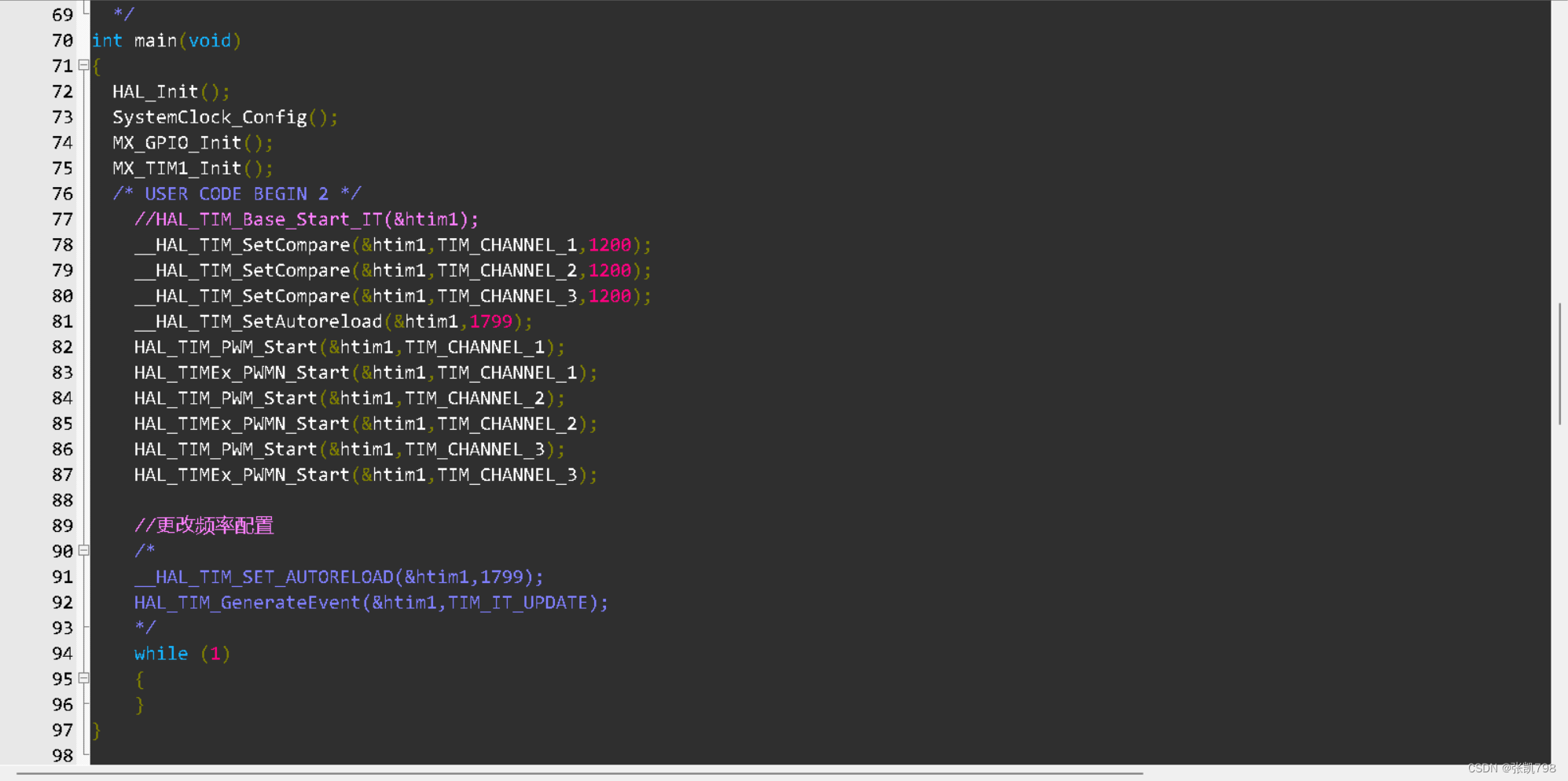Click value 1799 on line 81
The height and width of the screenshot is (781, 1568).
490,321
